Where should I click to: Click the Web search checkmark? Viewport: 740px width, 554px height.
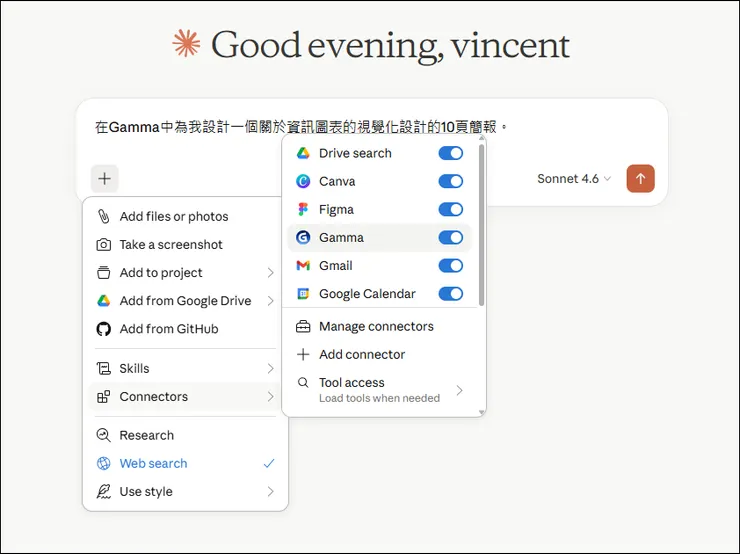coord(269,463)
